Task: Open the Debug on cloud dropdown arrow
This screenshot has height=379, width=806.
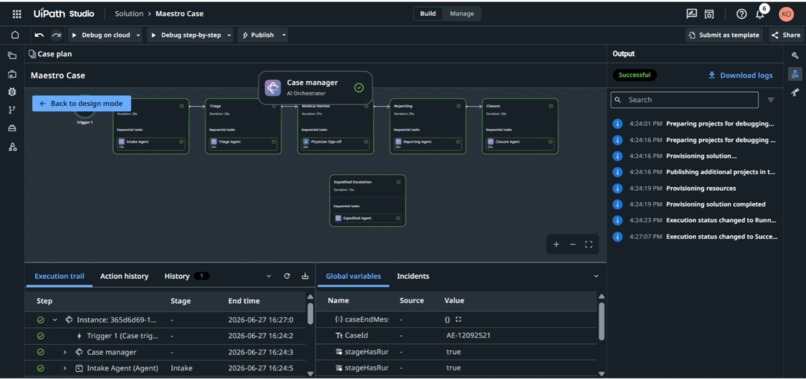Action: click(x=138, y=35)
